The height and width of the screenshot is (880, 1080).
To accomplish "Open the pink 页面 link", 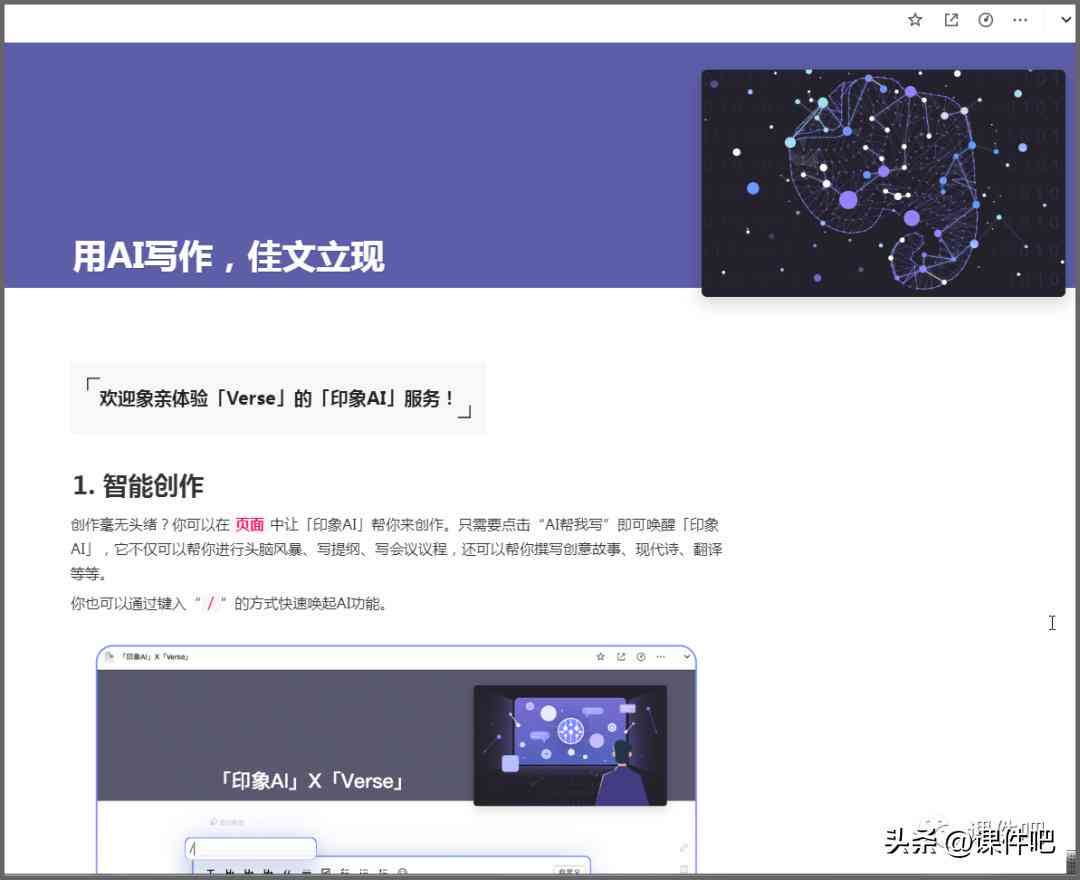I will (249, 525).
